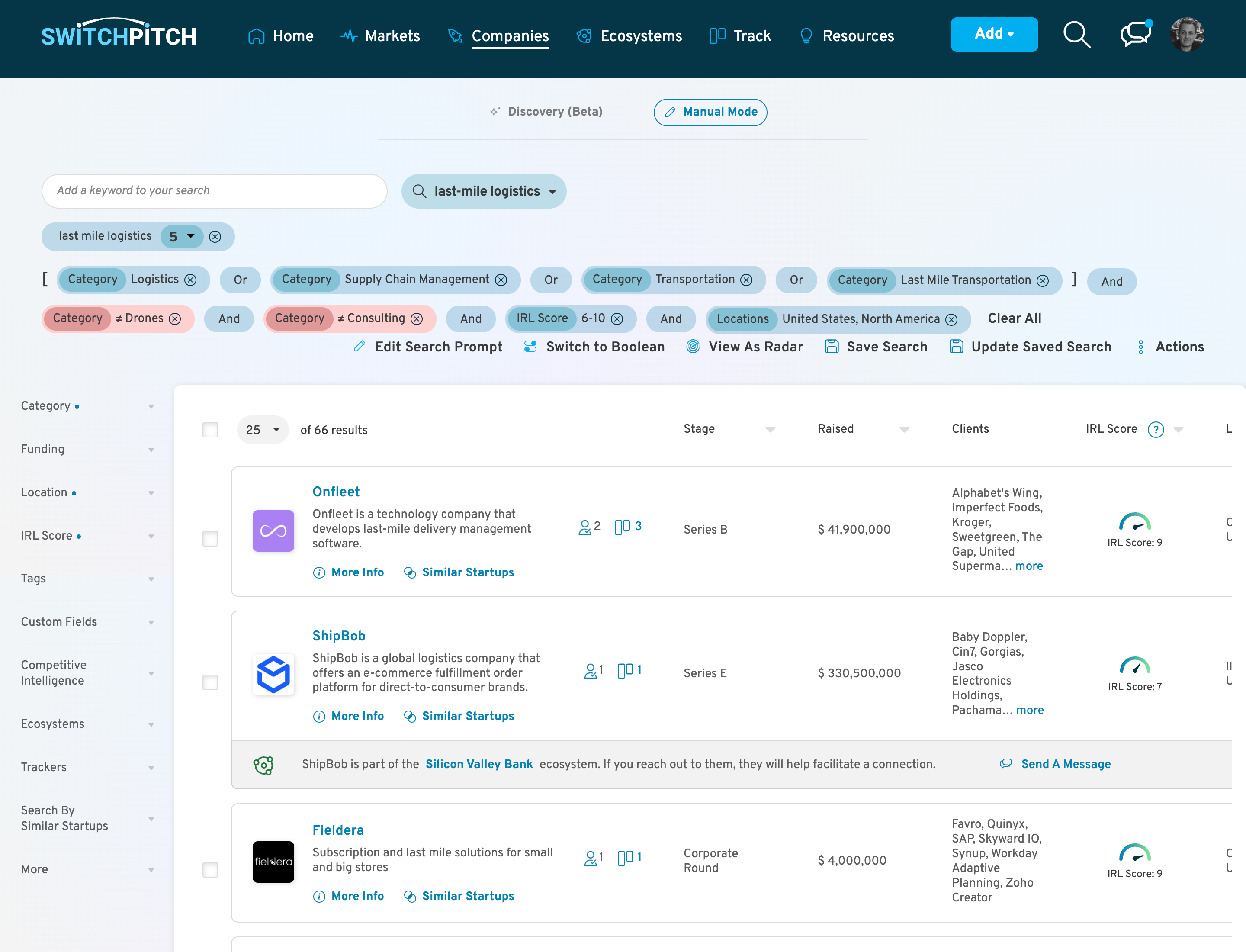Open the Track nav item
The image size is (1246, 952).
[740, 35]
